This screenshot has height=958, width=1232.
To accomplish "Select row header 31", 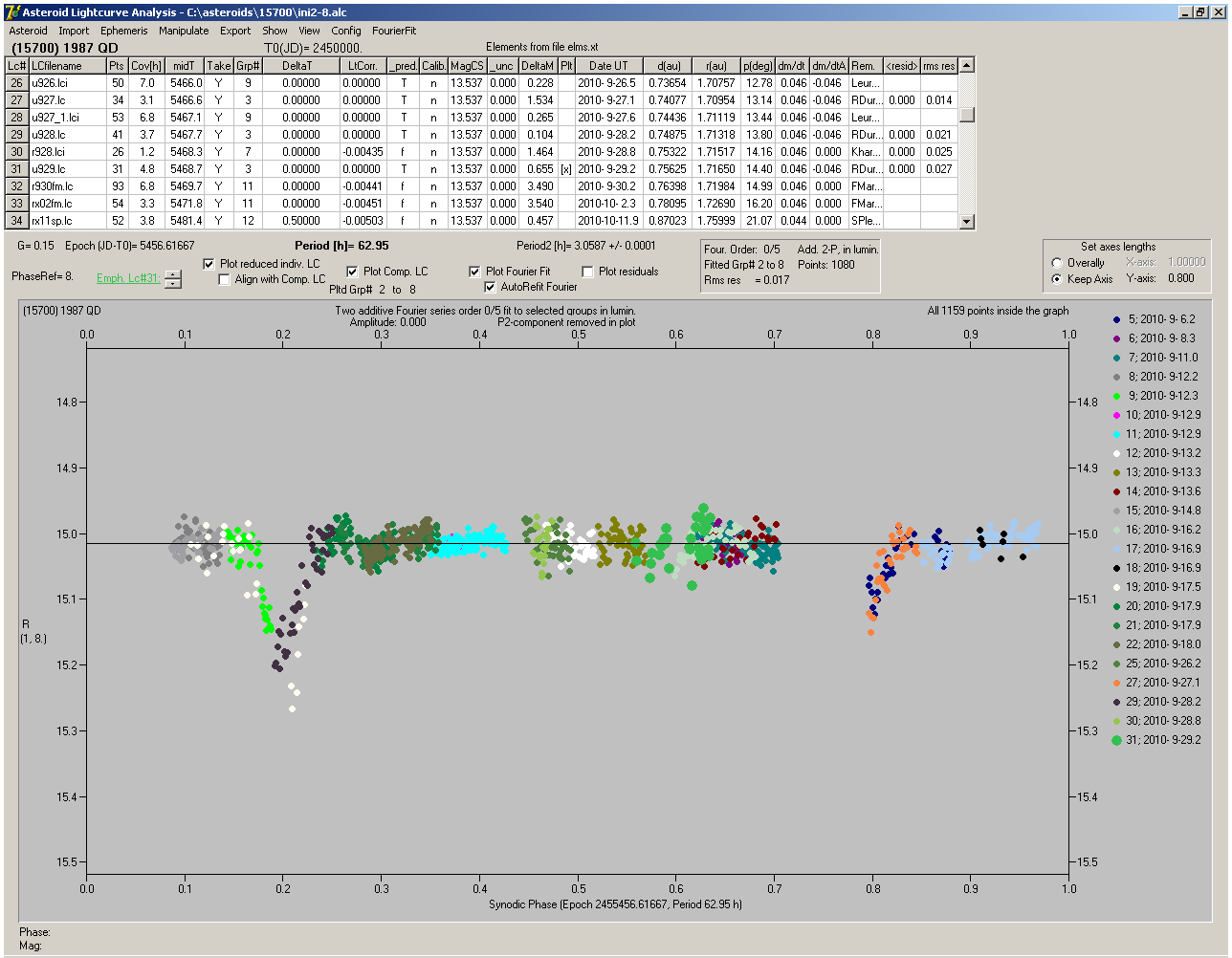I will (x=17, y=169).
